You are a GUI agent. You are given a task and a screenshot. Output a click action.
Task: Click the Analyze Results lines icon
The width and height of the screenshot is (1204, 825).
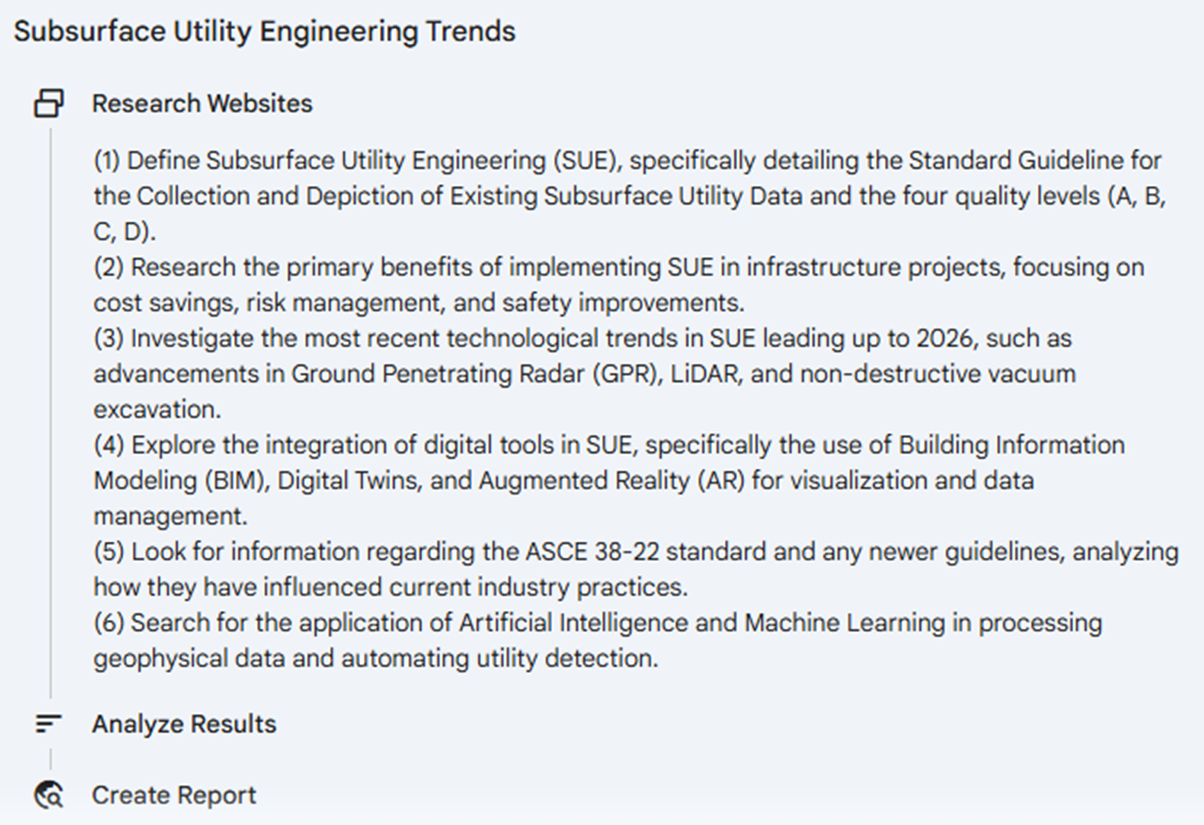click(49, 724)
